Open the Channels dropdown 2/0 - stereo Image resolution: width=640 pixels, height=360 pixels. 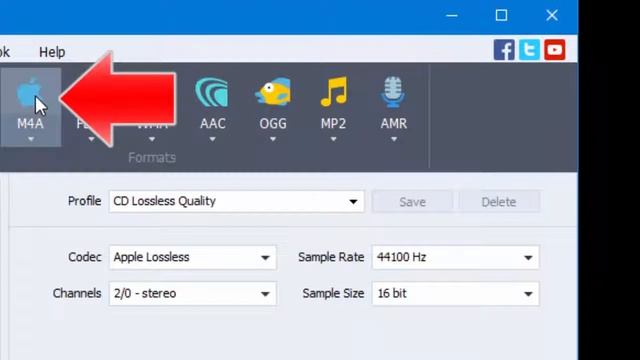tap(193, 293)
